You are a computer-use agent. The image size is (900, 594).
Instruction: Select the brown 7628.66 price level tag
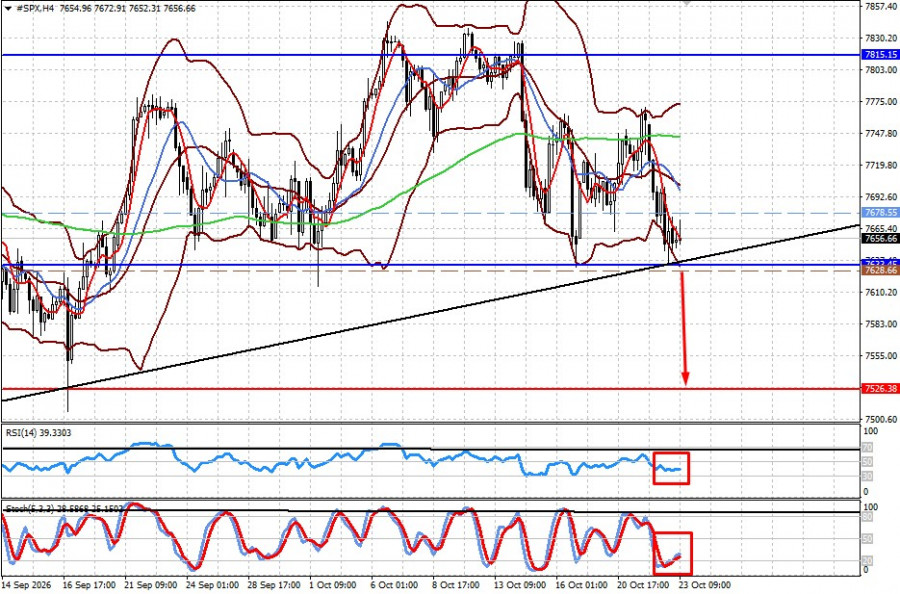[x=880, y=270]
